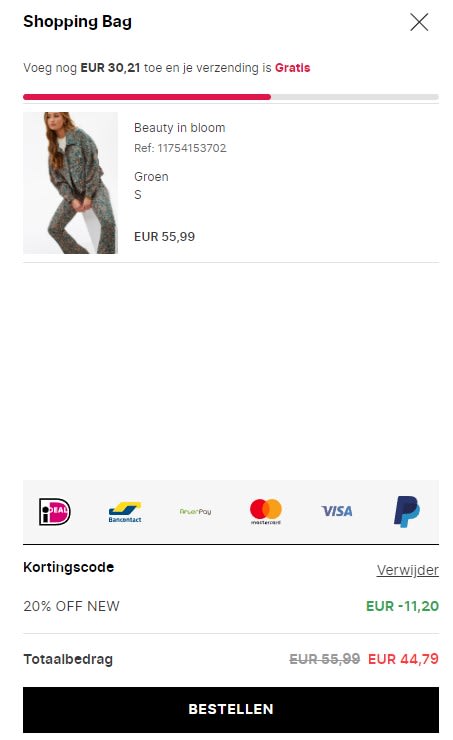The width and height of the screenshot is (453, 740).
Task: Click the Mastercard logo icon
Action: tap(266, 512)
